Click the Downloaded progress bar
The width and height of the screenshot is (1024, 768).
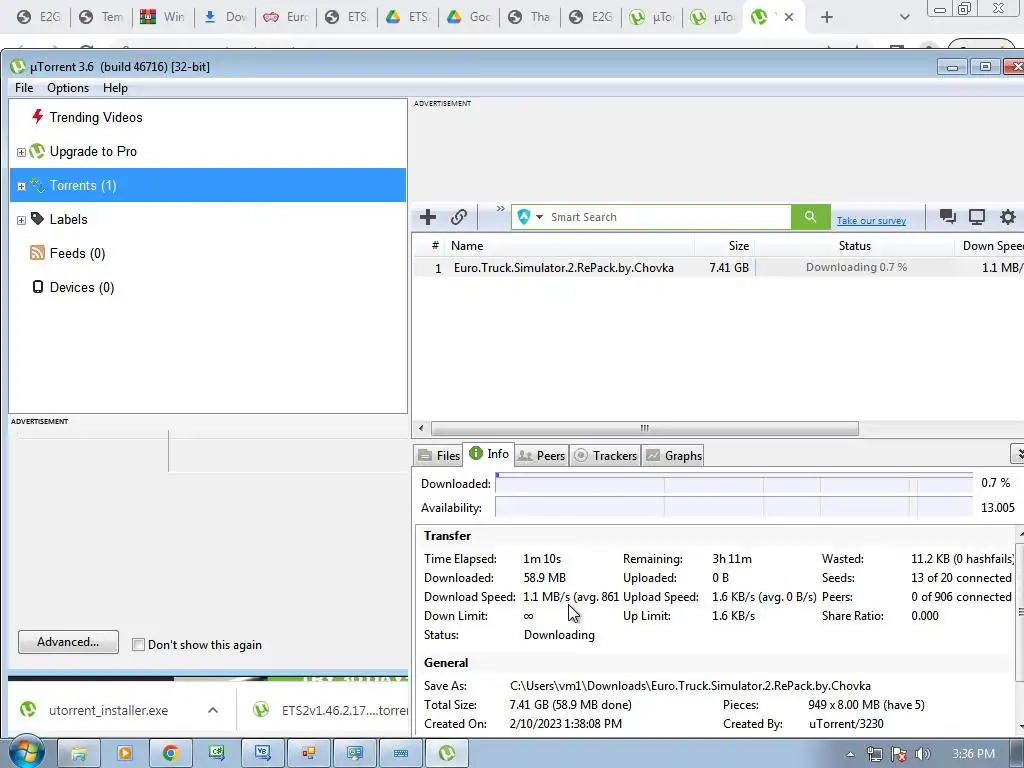(734, 483)
